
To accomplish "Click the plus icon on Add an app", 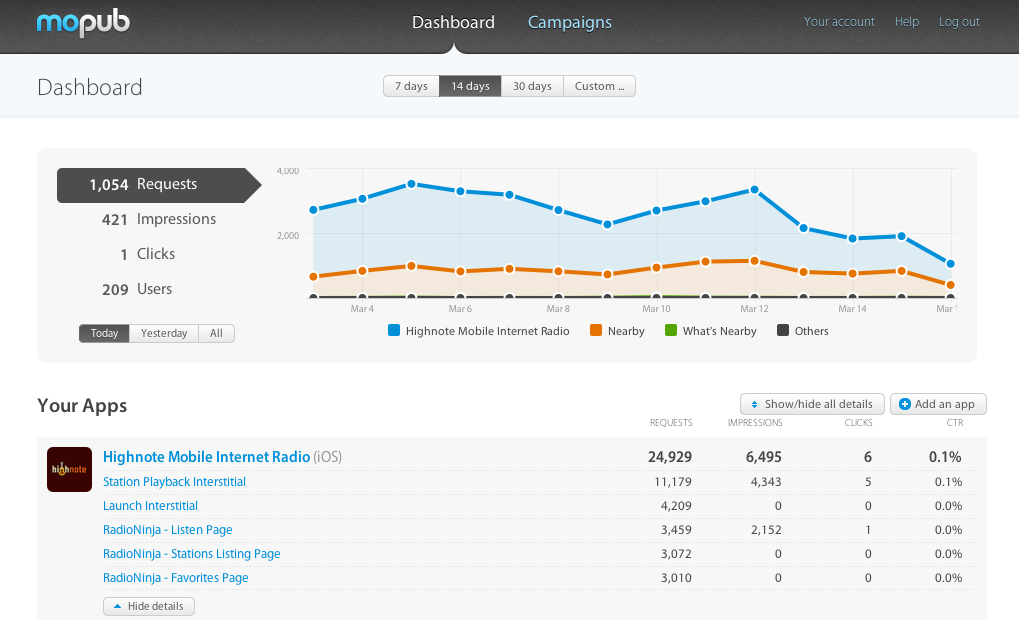I will pyautogui.click(x=904, y=404).
